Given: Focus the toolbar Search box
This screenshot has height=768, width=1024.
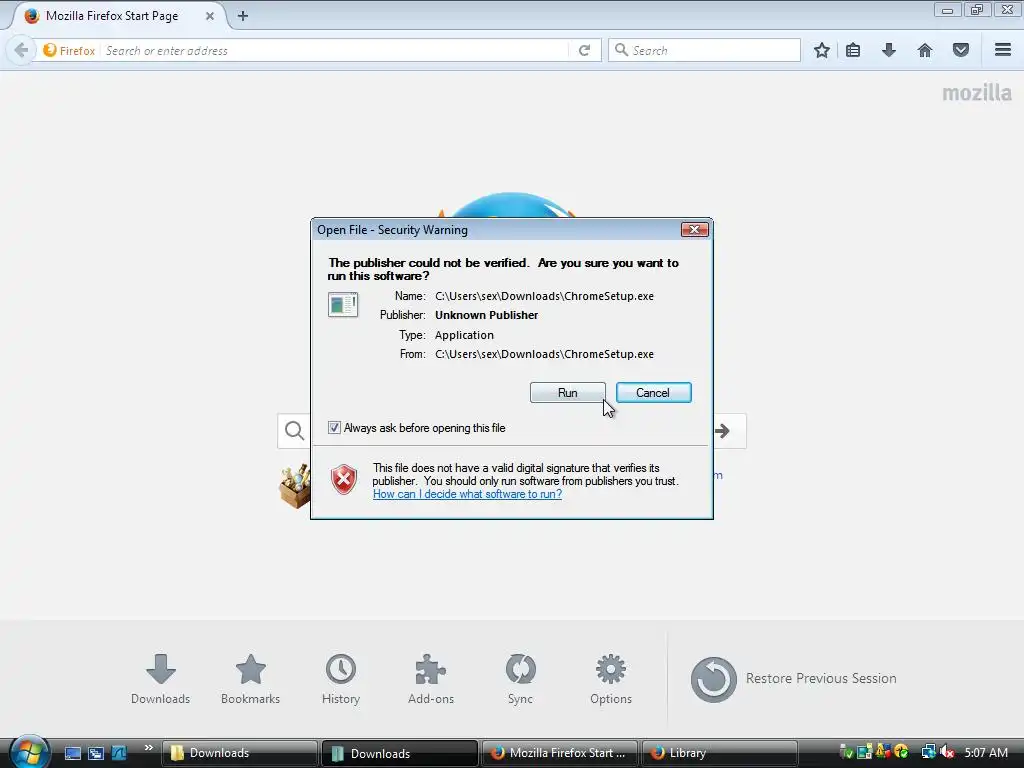Looking at the screenshot, I should (705, 50).
